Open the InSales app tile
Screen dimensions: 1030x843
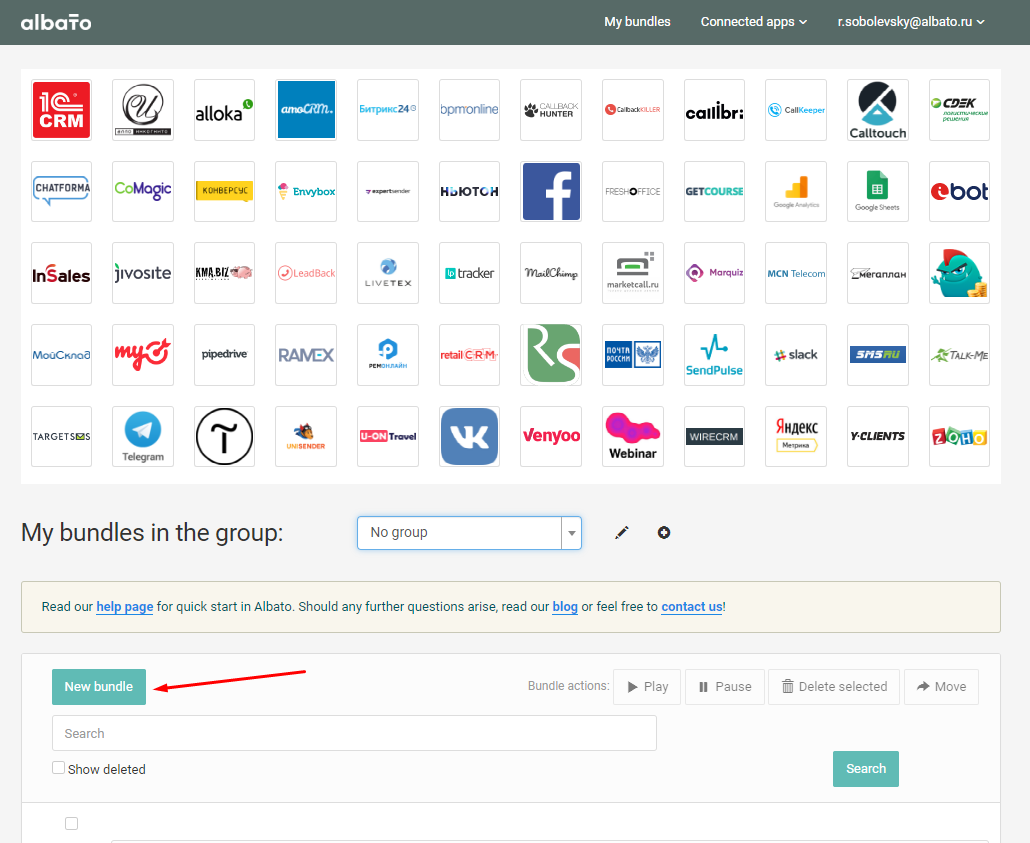[61, 273]
